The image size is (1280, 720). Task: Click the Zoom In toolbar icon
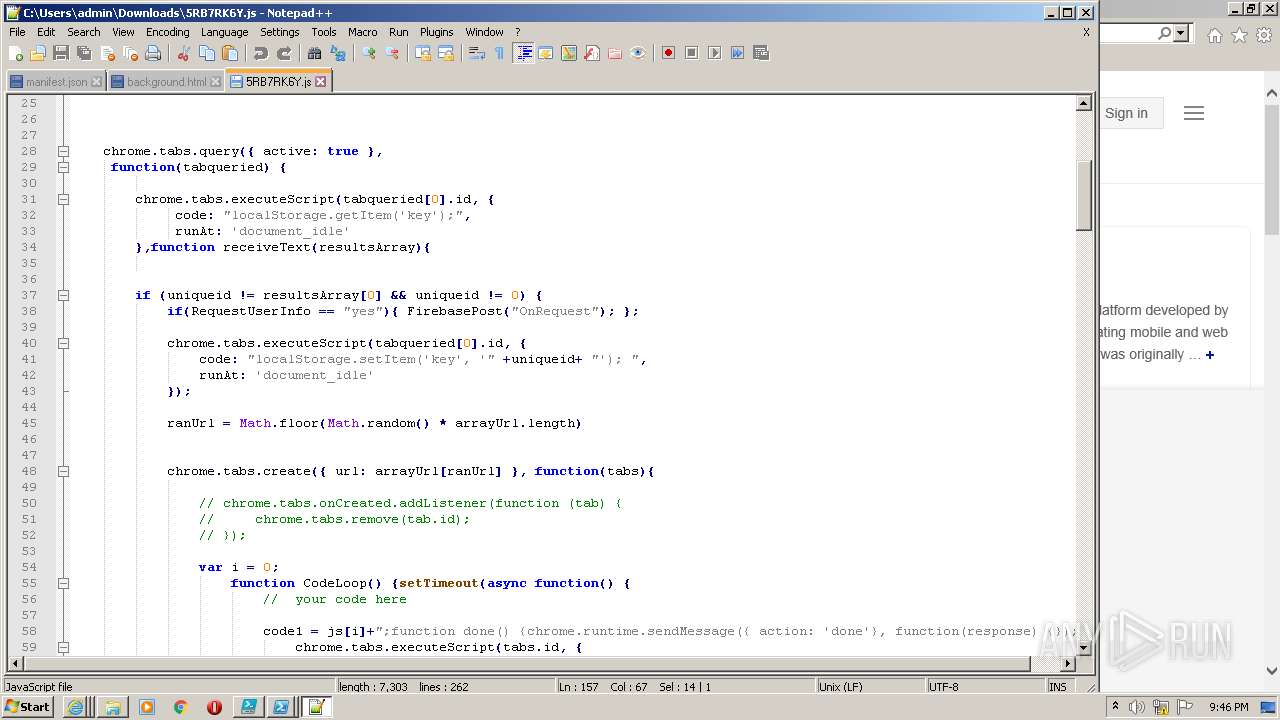point(369,53)
